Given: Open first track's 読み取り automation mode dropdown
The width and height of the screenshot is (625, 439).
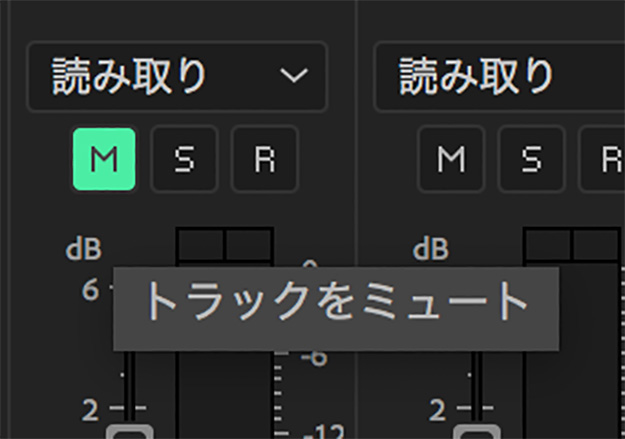Looking at the screenshot, I should click(x=176, y=76).
